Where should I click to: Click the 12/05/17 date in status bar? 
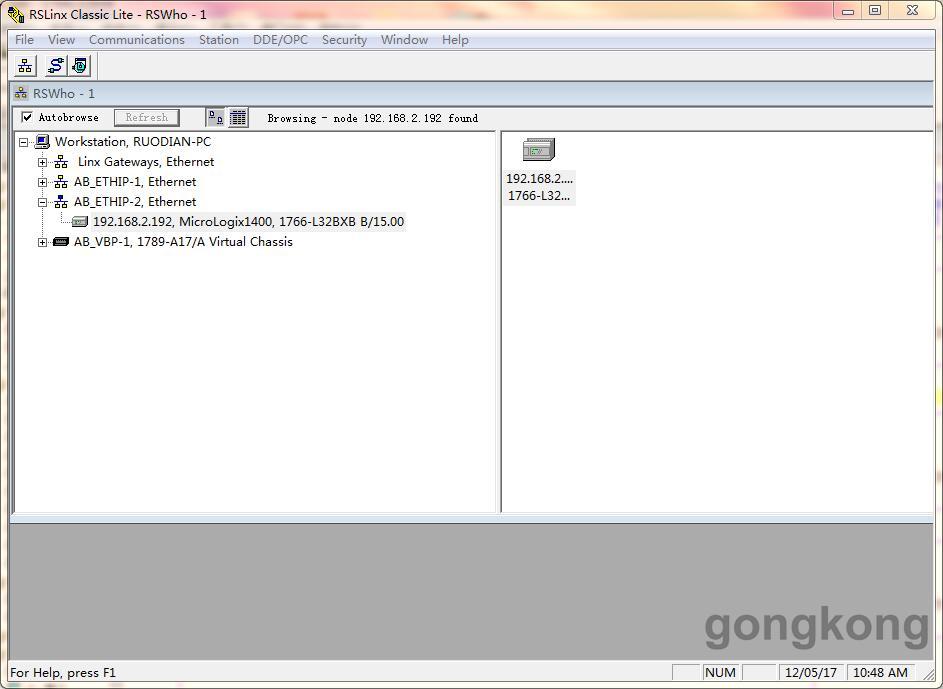coord(811,673)
